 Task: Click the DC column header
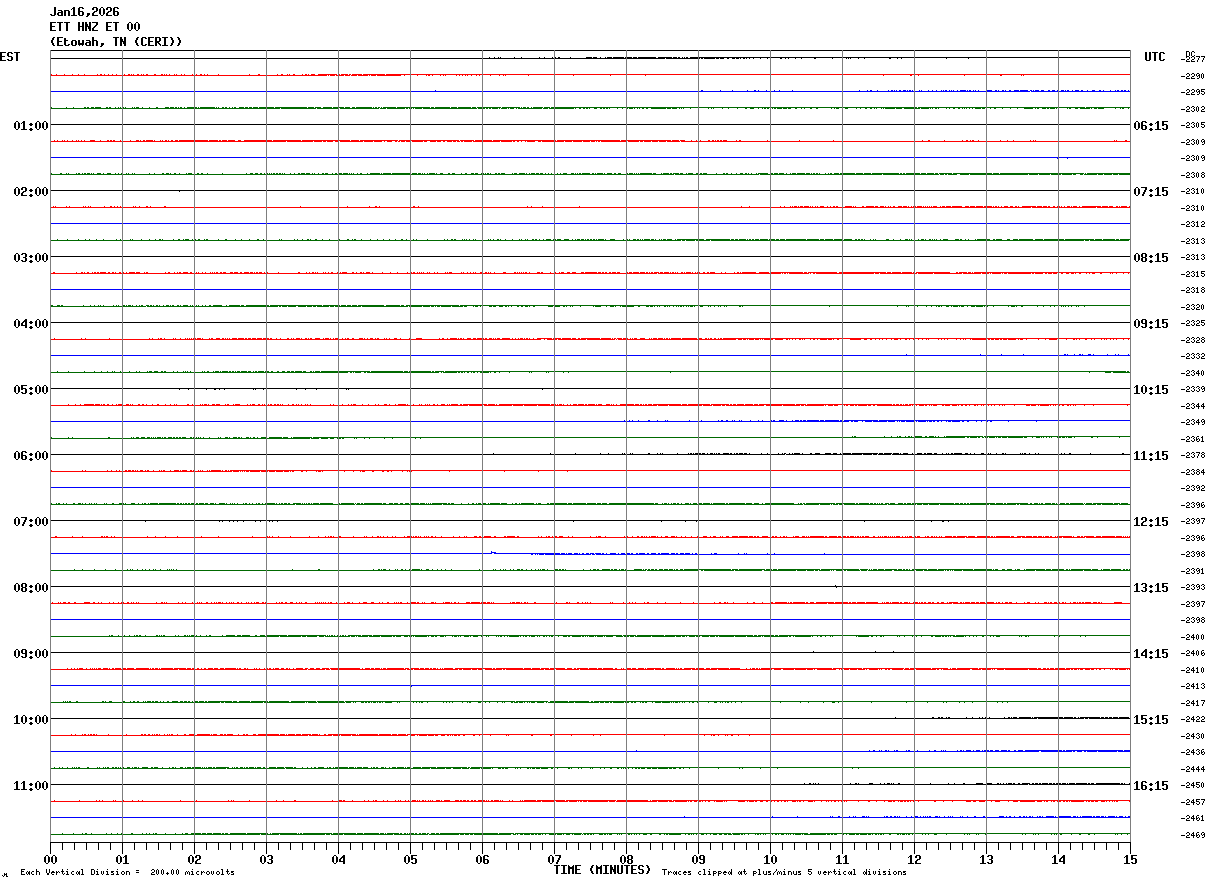click(x=1190, y=53)
